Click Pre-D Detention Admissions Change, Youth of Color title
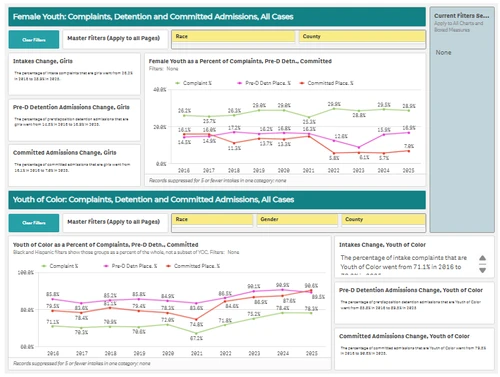Viewport: 500px width, 377px height. click(411, 290)
